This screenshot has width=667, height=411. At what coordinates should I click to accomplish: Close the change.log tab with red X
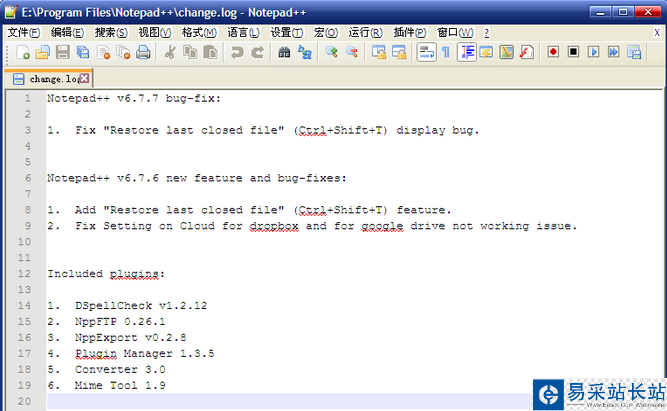pos(85,78)
